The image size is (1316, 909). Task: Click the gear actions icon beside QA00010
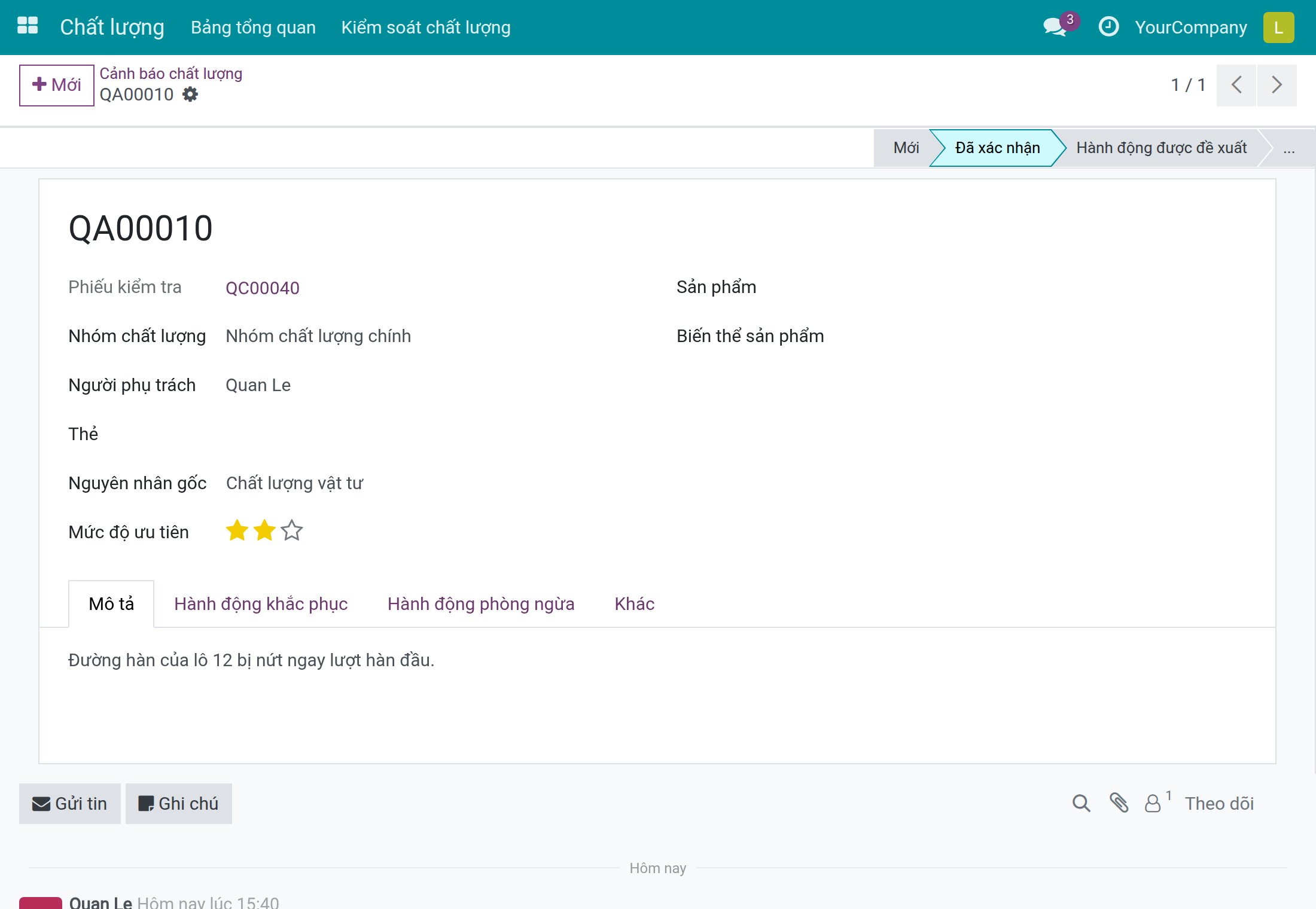click(x=190, y=94)
